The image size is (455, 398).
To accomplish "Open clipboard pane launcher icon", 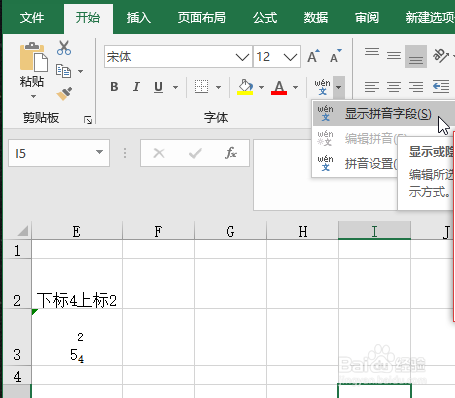I will [88, 120].
